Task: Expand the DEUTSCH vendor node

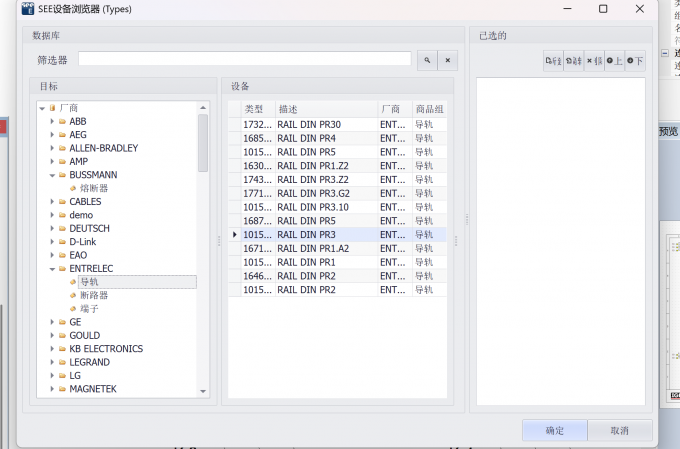Action: click(52, 228)
